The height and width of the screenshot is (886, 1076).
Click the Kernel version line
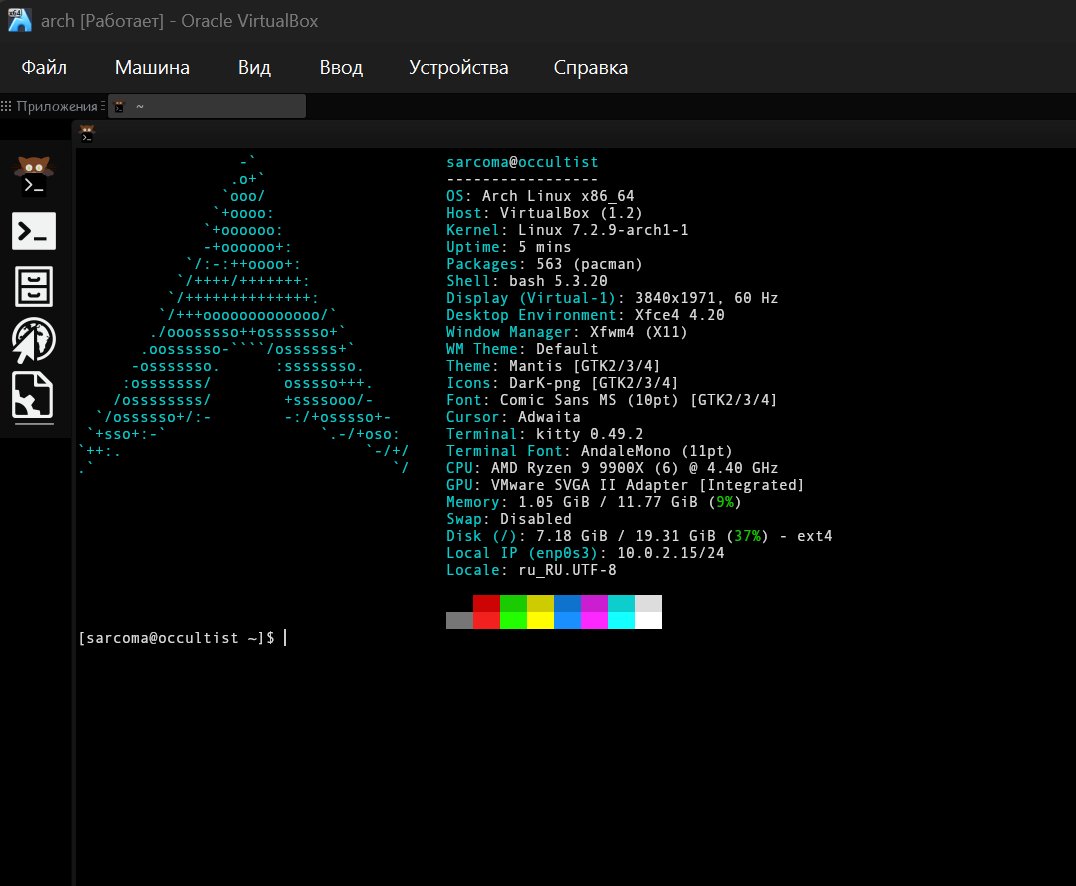pyautogui.click(x=567, y=230)
